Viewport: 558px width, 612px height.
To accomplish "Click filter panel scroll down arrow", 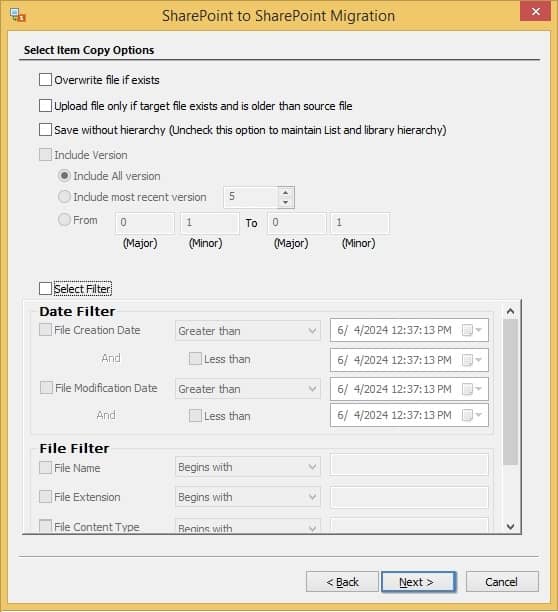I will pyautogui.click(x=510, y=527).
